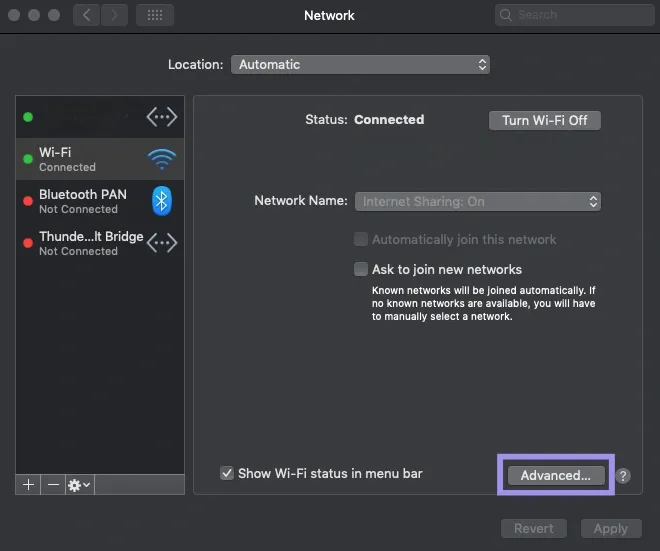The height and width of the screenshot is (551, 660).
Task: Open help with the question mark button
Action: coord(623,476)
